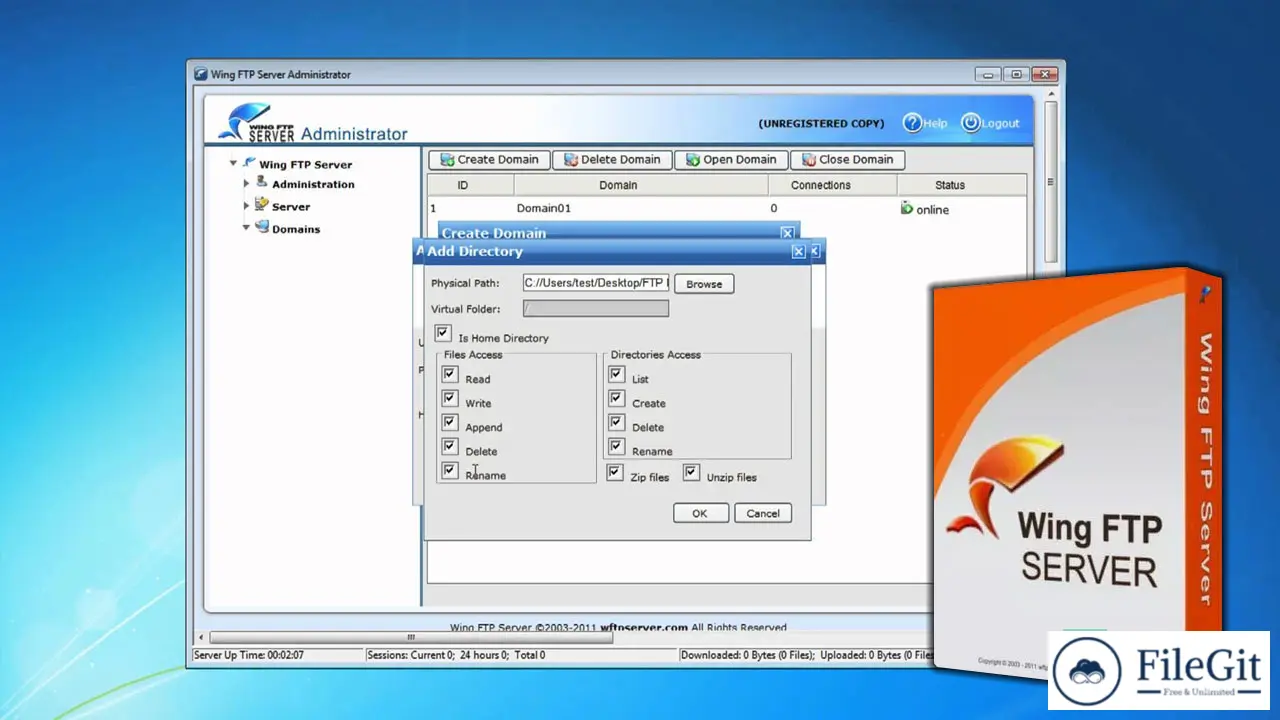Collapse the Wing FTP Server tree node

(x=233, y=163)
